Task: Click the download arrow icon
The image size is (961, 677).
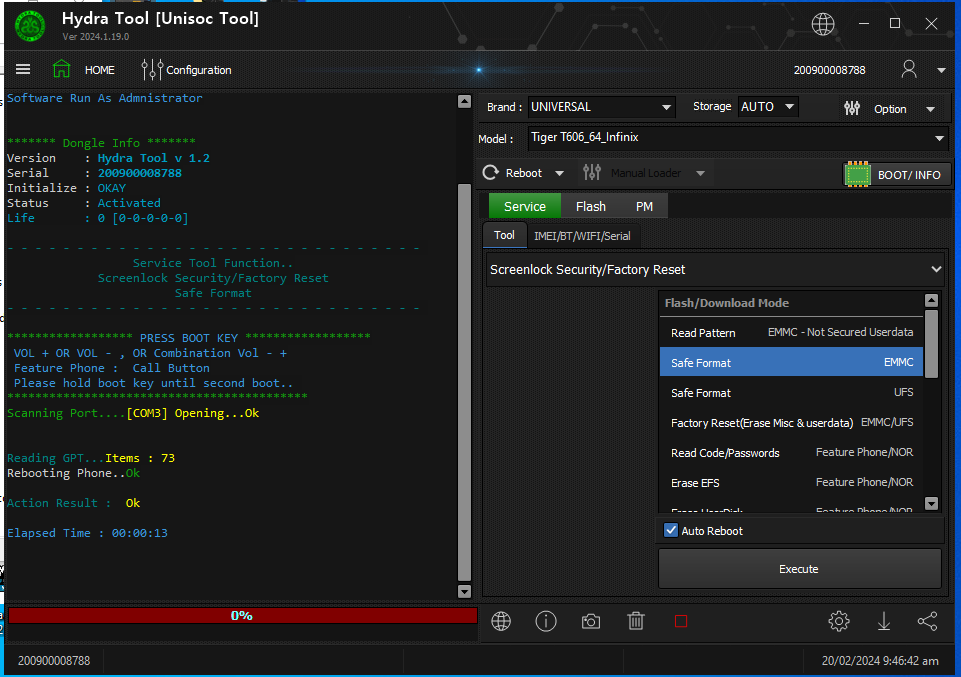Action: [883, 621]
